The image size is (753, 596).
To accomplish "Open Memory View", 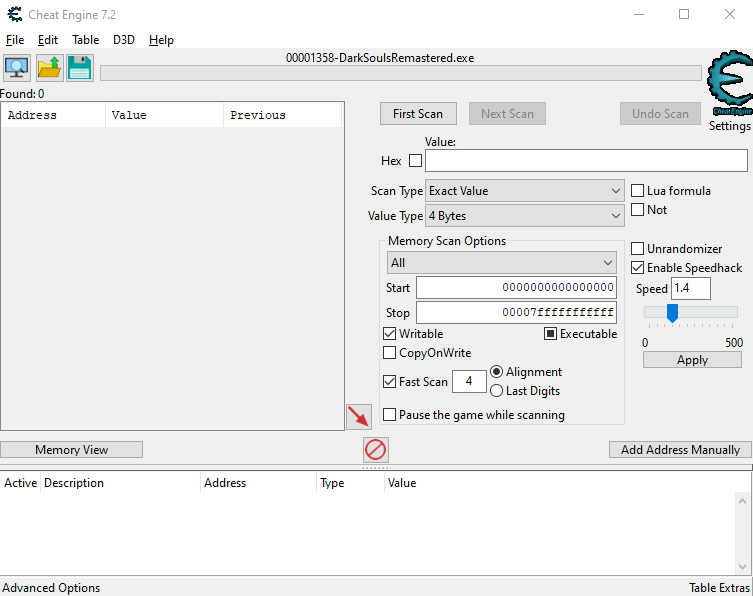I will (72, 450).
